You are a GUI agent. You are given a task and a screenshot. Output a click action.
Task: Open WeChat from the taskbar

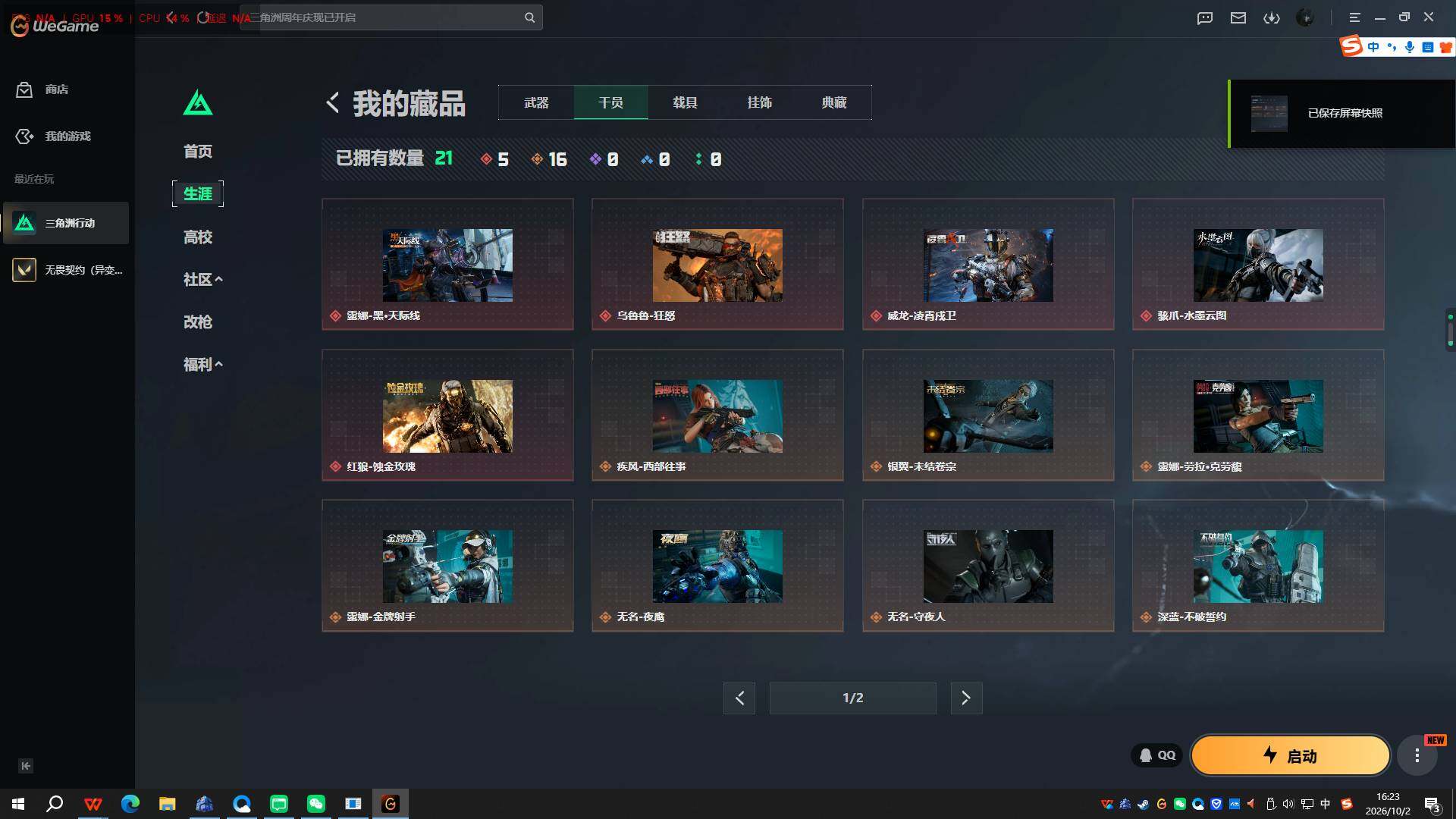(316, 804)
